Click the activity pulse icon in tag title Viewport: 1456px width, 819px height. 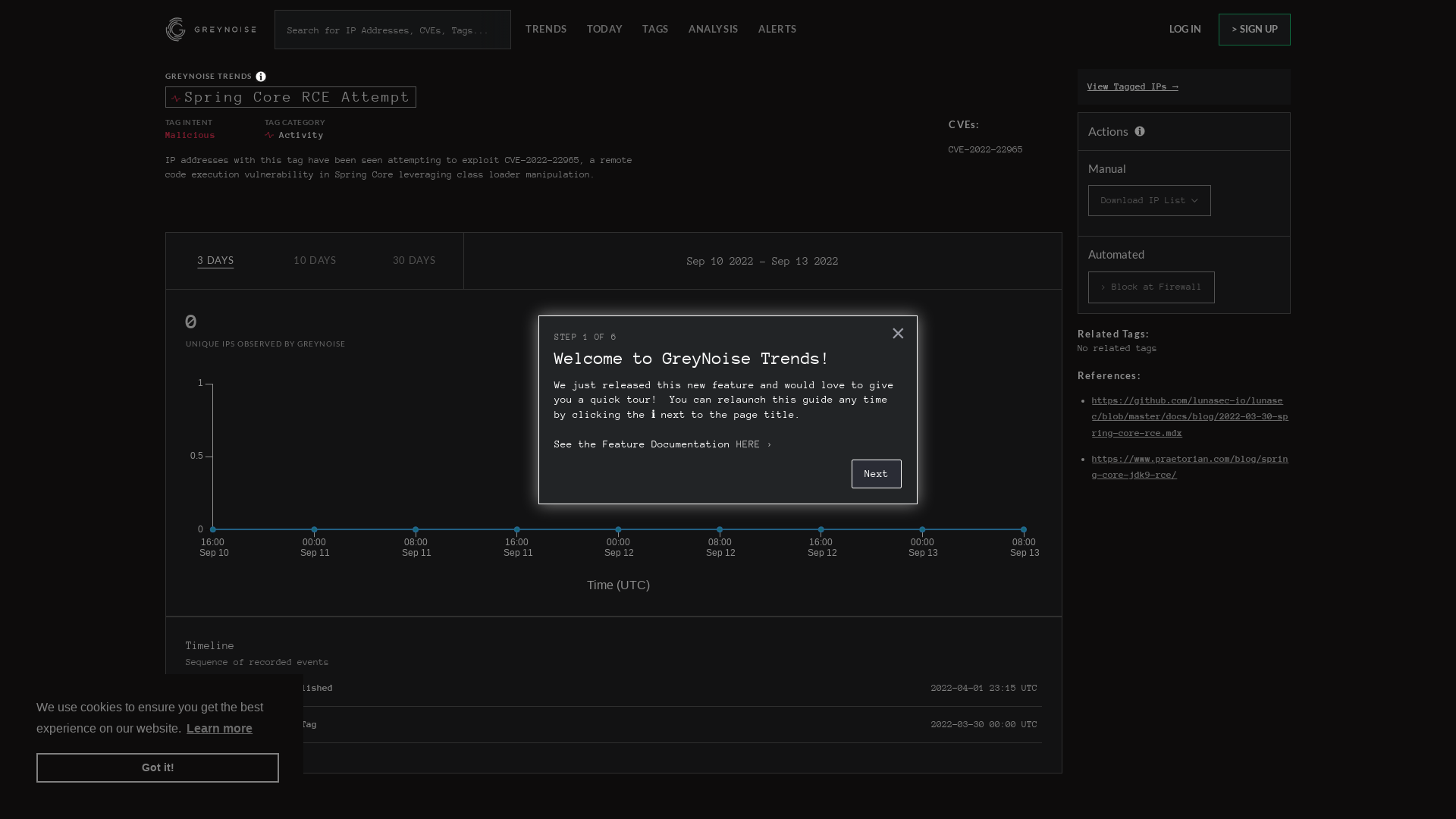click(176, 98)
